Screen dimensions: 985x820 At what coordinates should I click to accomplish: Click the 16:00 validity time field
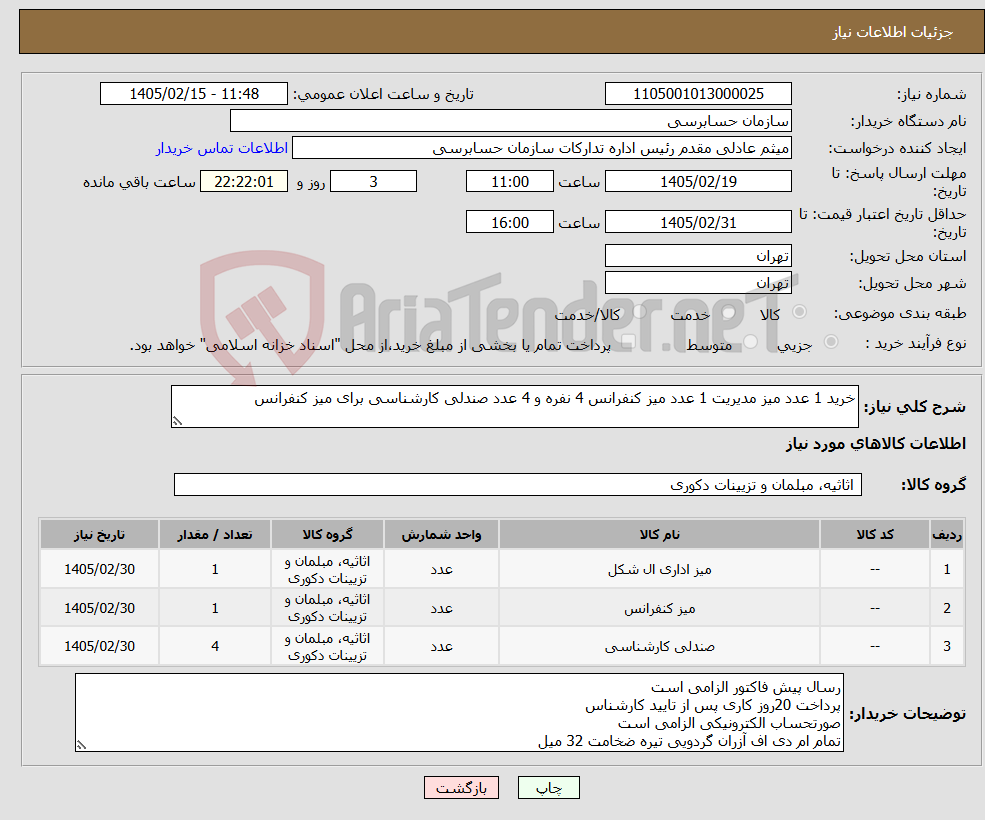pyautogui.click(x=509, y=222)
